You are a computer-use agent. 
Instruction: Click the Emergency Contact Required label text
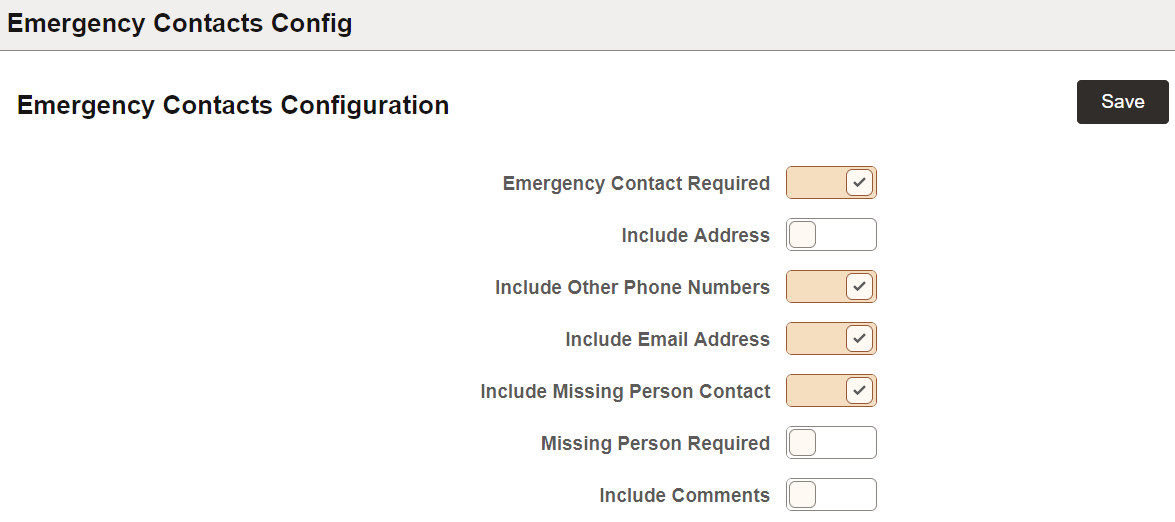coord(636,184)
